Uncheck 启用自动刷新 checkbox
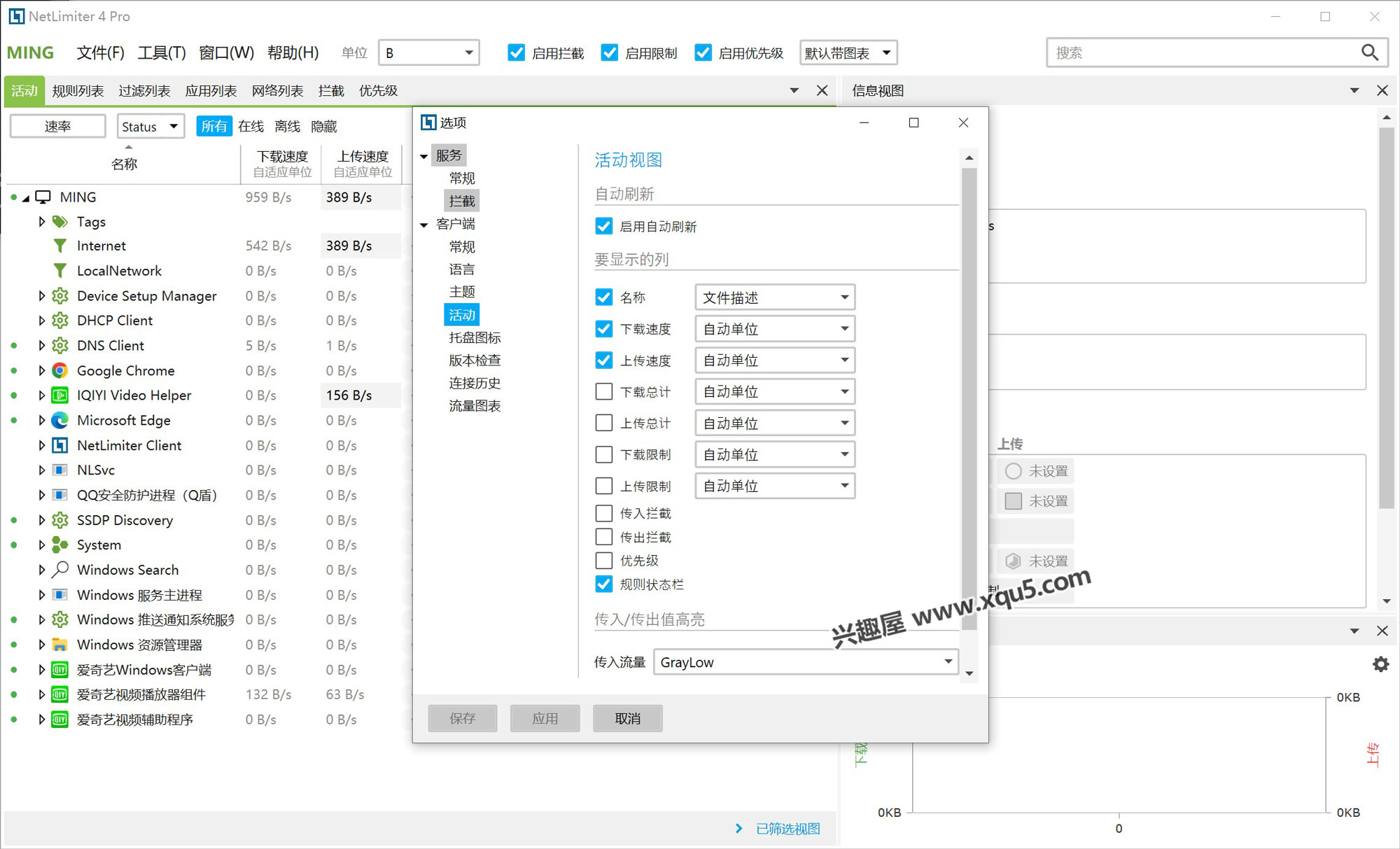 603,226
